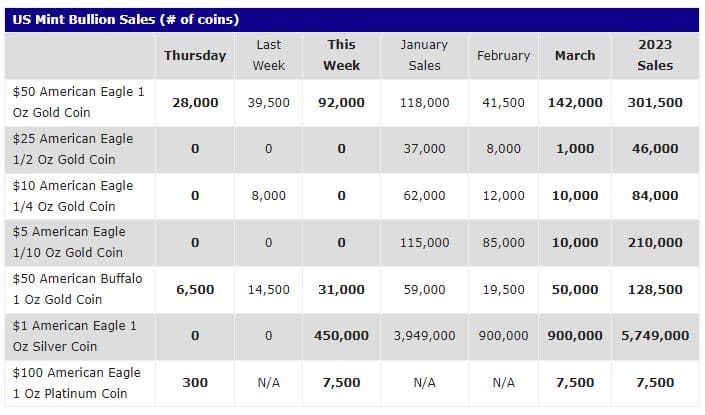Click the $10 American Eagle 1/4 Oz row label

tap(73, 196)
